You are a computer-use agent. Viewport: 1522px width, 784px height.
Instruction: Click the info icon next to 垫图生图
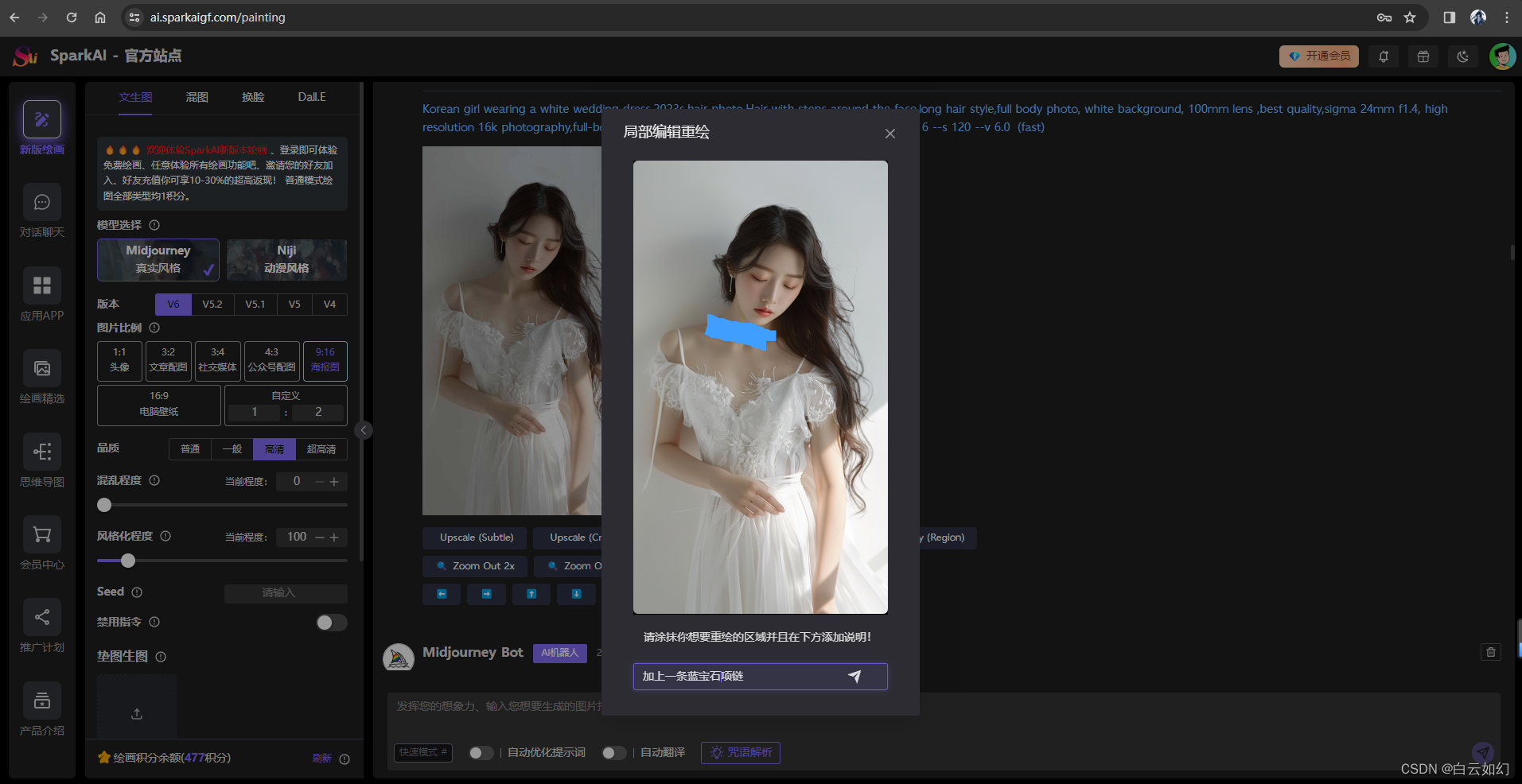tap(161, 657)
